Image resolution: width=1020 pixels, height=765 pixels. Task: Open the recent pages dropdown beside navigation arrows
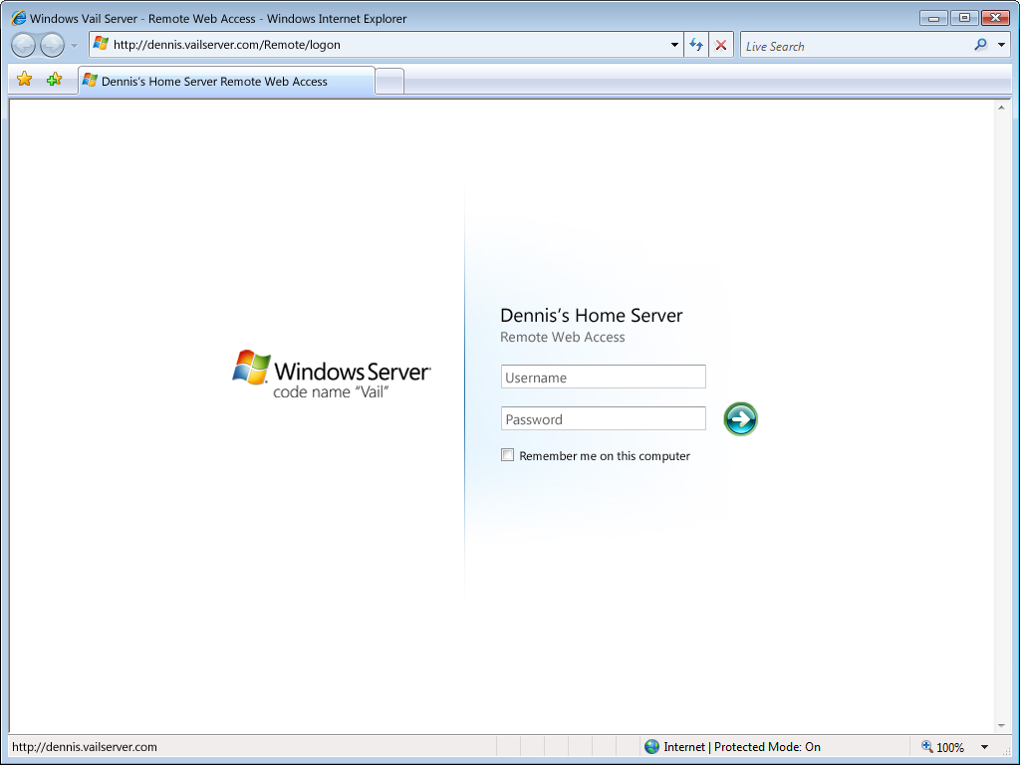click(74, 46)
